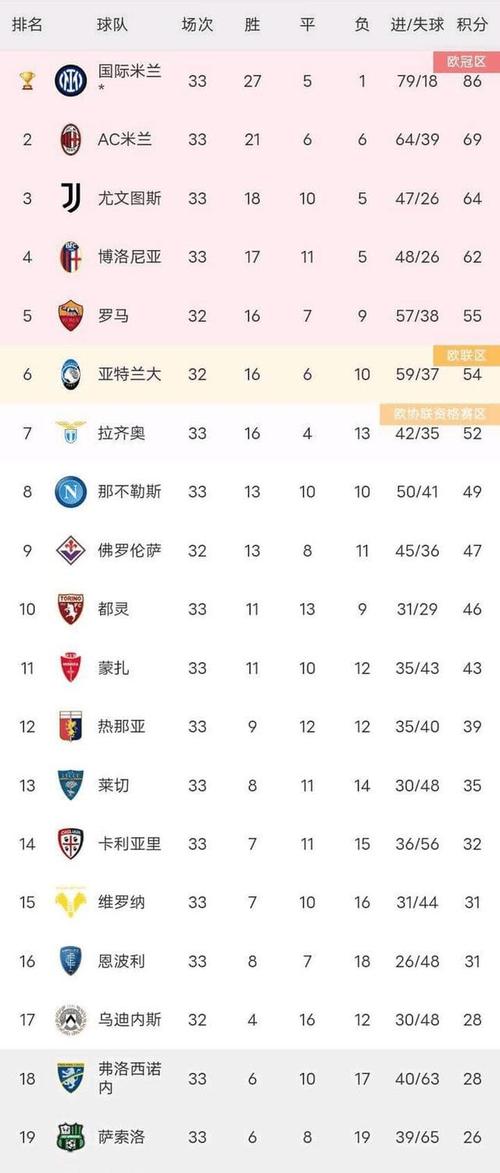Open the Udinese club crest
This screenshot has height=1173, width=500.
point(70,1020)
